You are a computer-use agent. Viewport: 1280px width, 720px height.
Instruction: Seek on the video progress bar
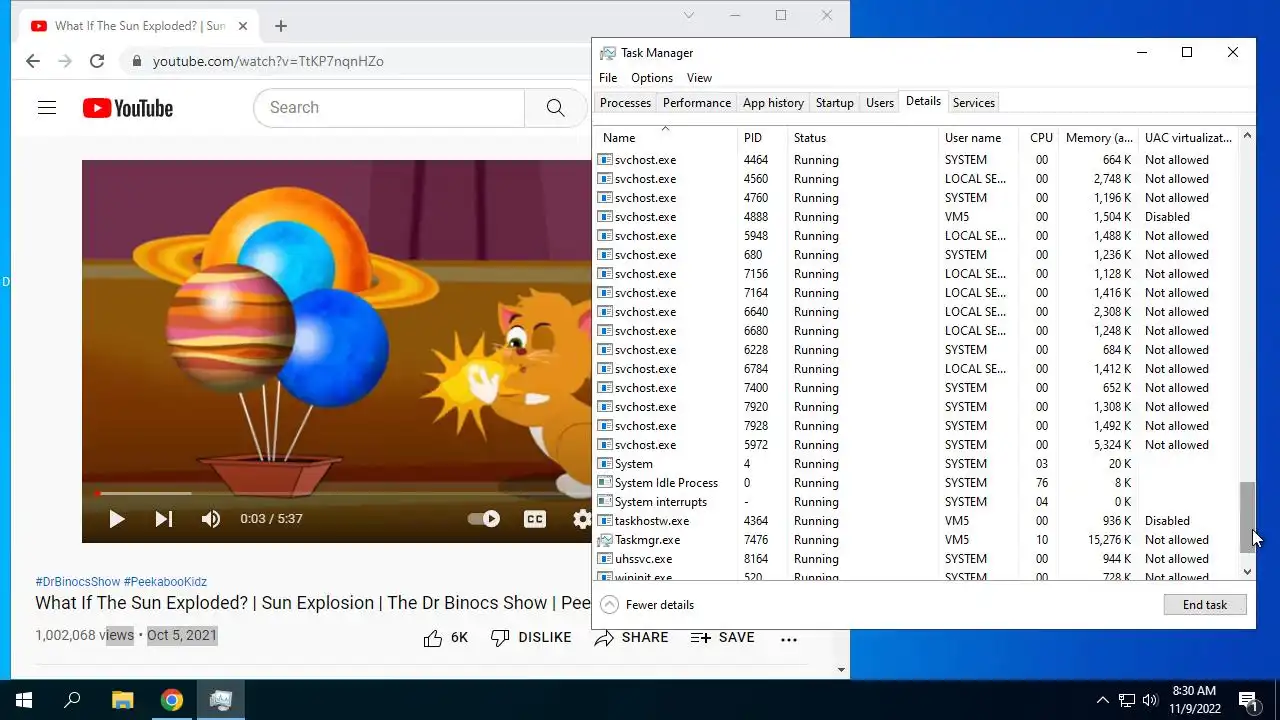click(337, 493)
